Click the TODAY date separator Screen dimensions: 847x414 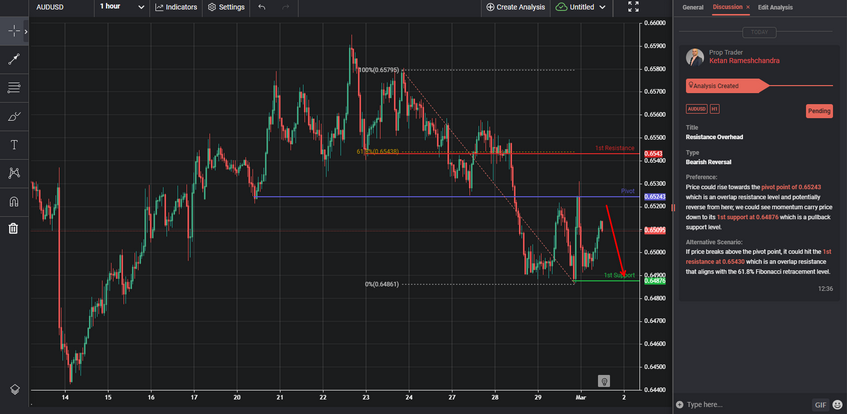(x=759, y=32)
